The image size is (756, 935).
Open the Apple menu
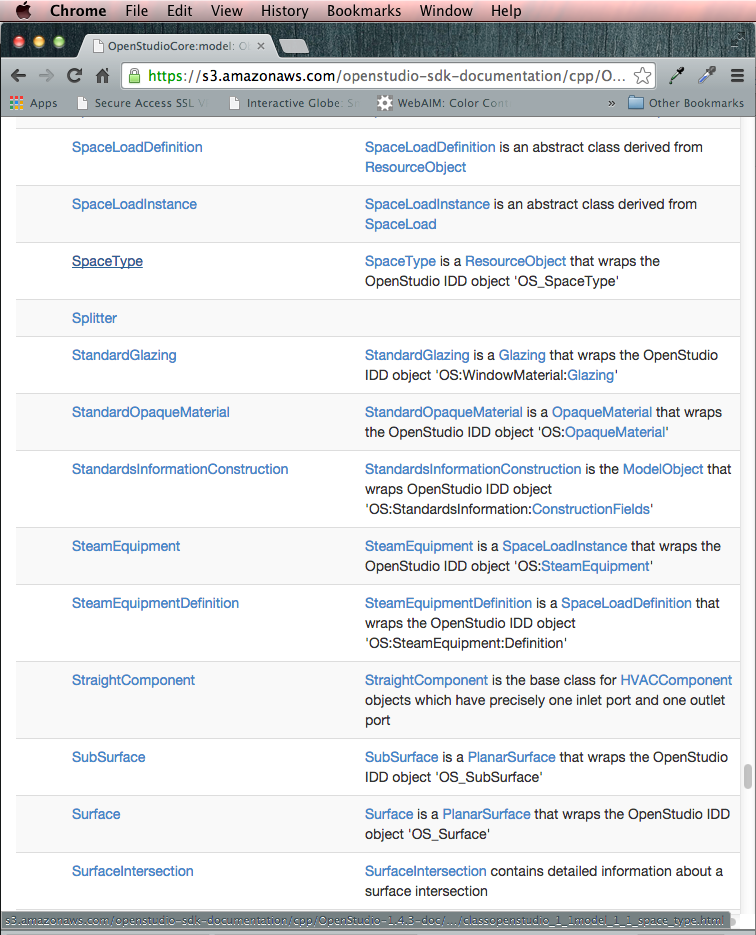(x=23, y=11)
